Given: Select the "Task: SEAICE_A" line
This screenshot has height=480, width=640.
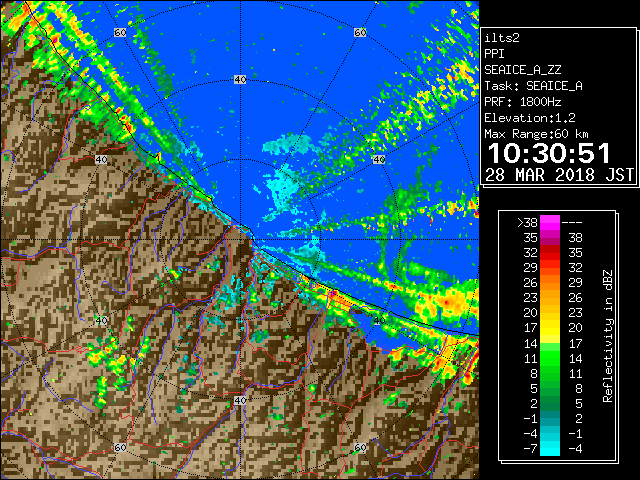Looking at the screenshot, I should point(533,86).
